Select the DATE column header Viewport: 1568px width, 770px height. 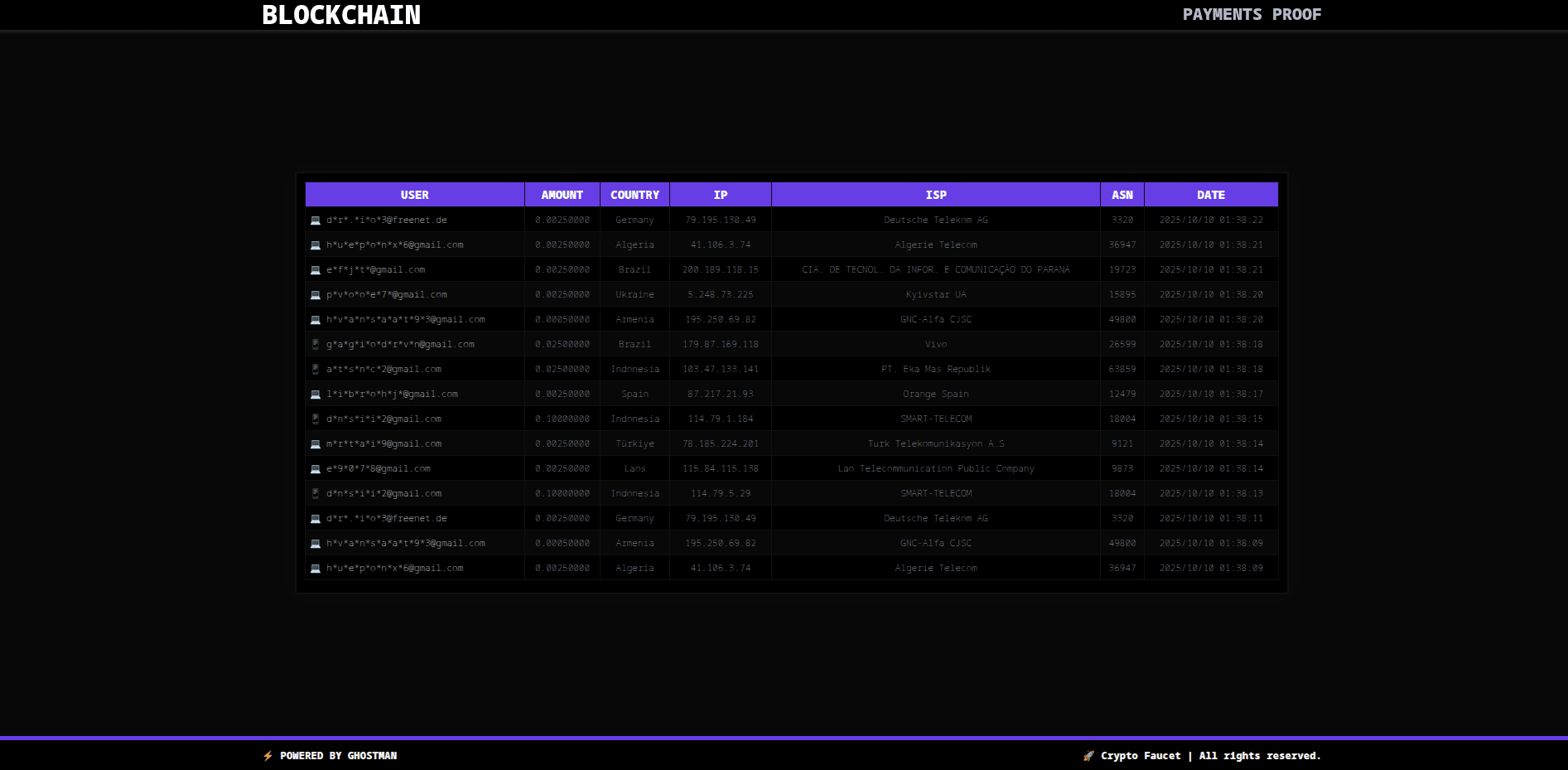1210,195
